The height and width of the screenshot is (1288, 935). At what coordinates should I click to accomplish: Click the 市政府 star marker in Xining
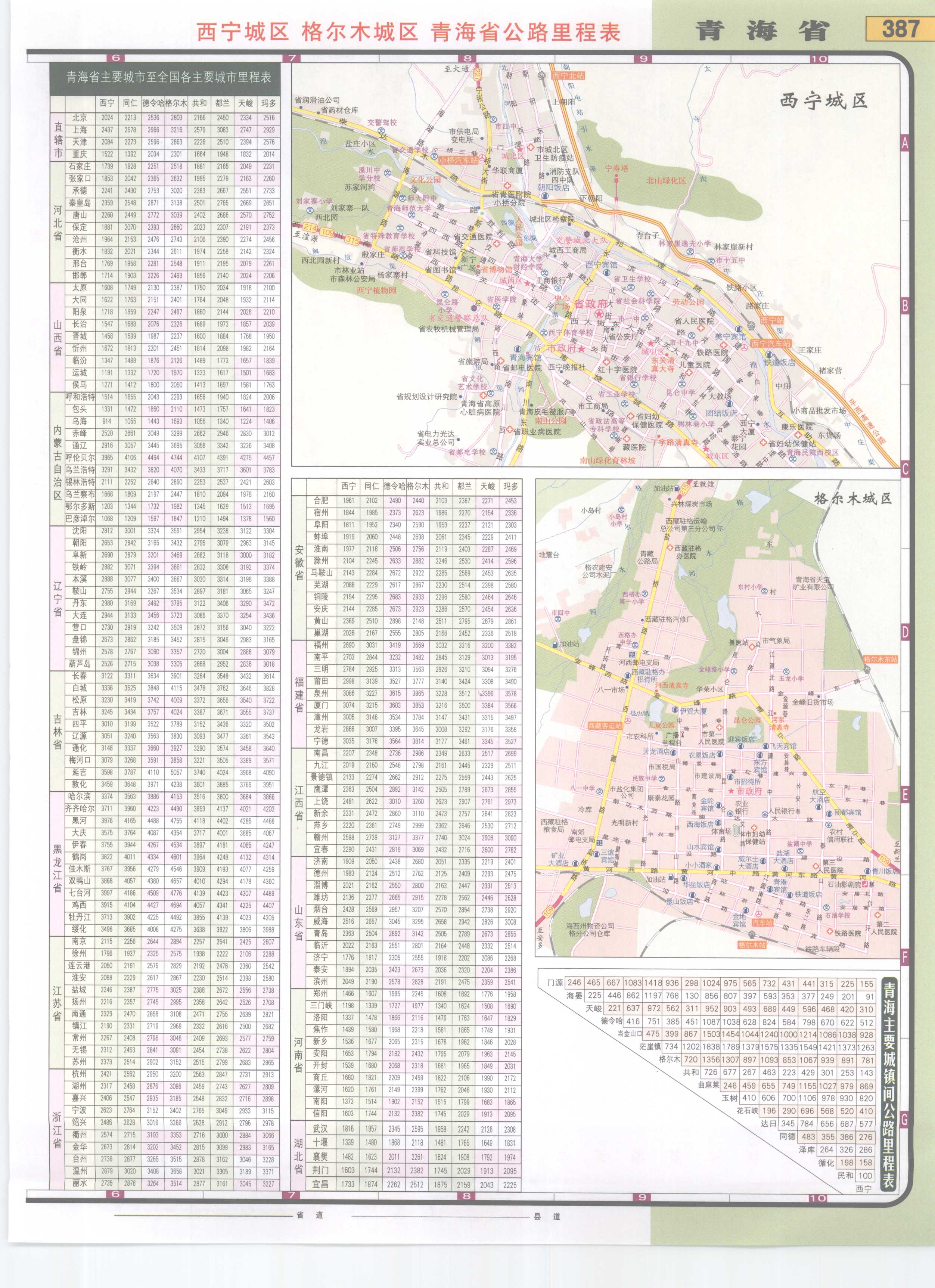coord(582,349)
